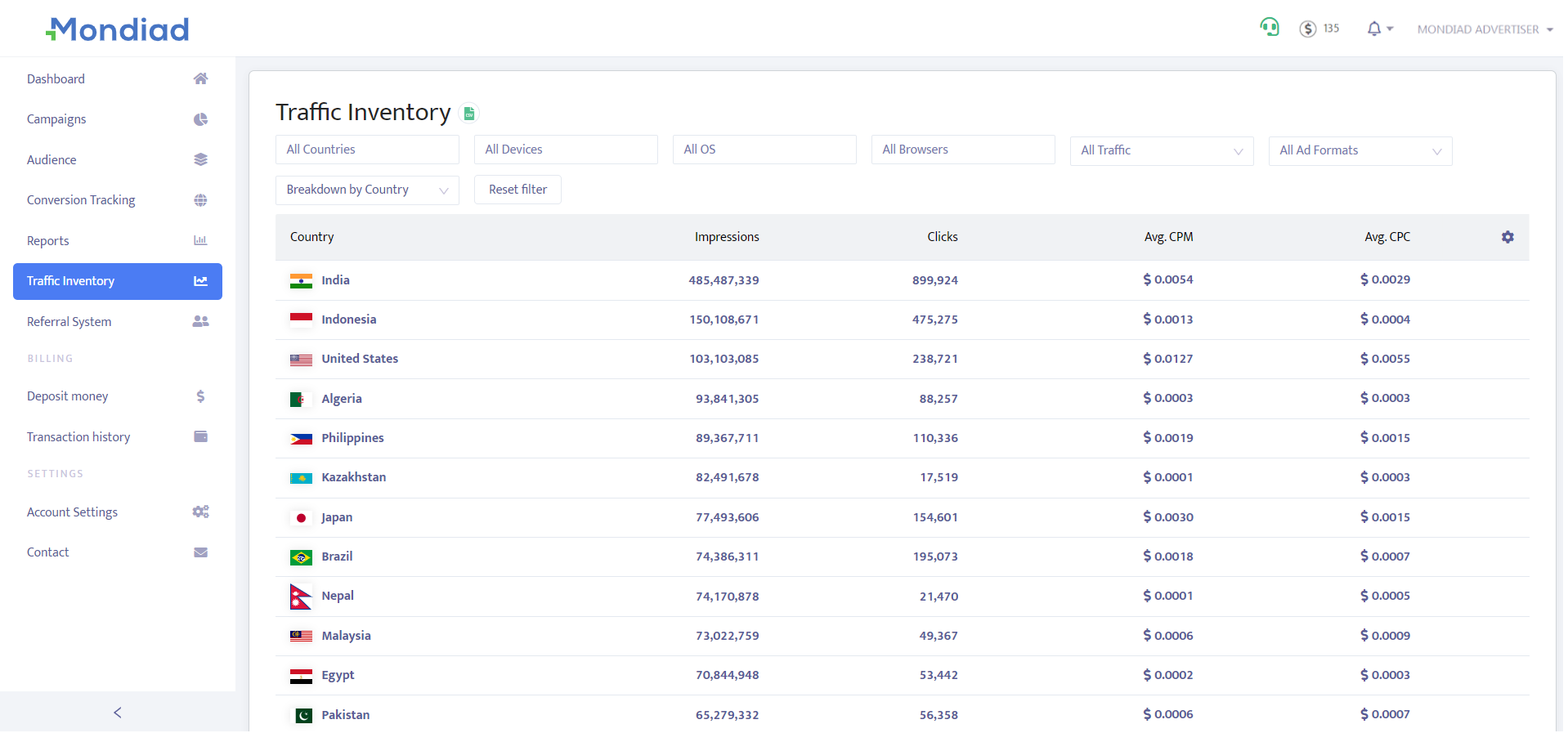
Task: Expand the All Traffic dropdown
Action: coord(1161,151)
